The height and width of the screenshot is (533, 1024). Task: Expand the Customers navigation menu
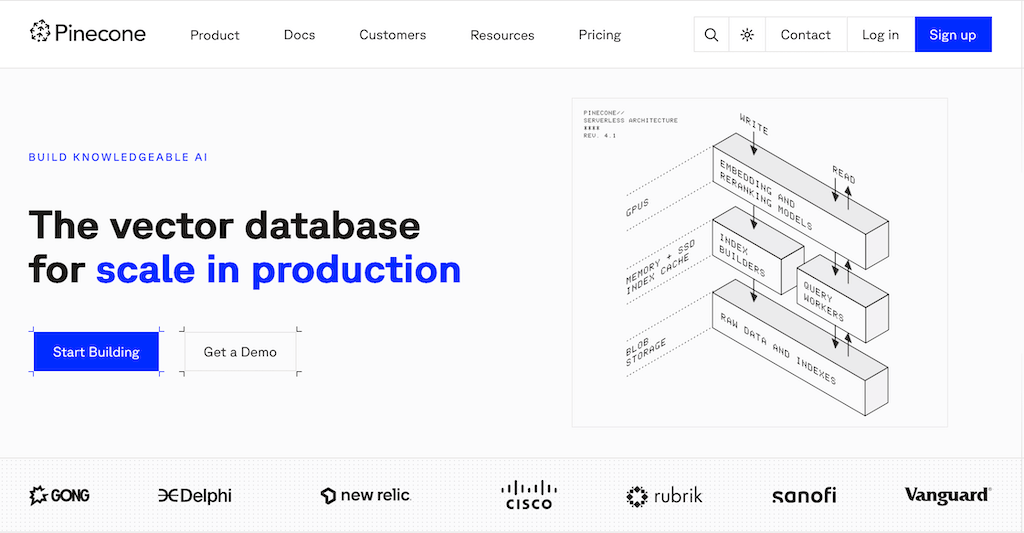(x=392, y=35)
